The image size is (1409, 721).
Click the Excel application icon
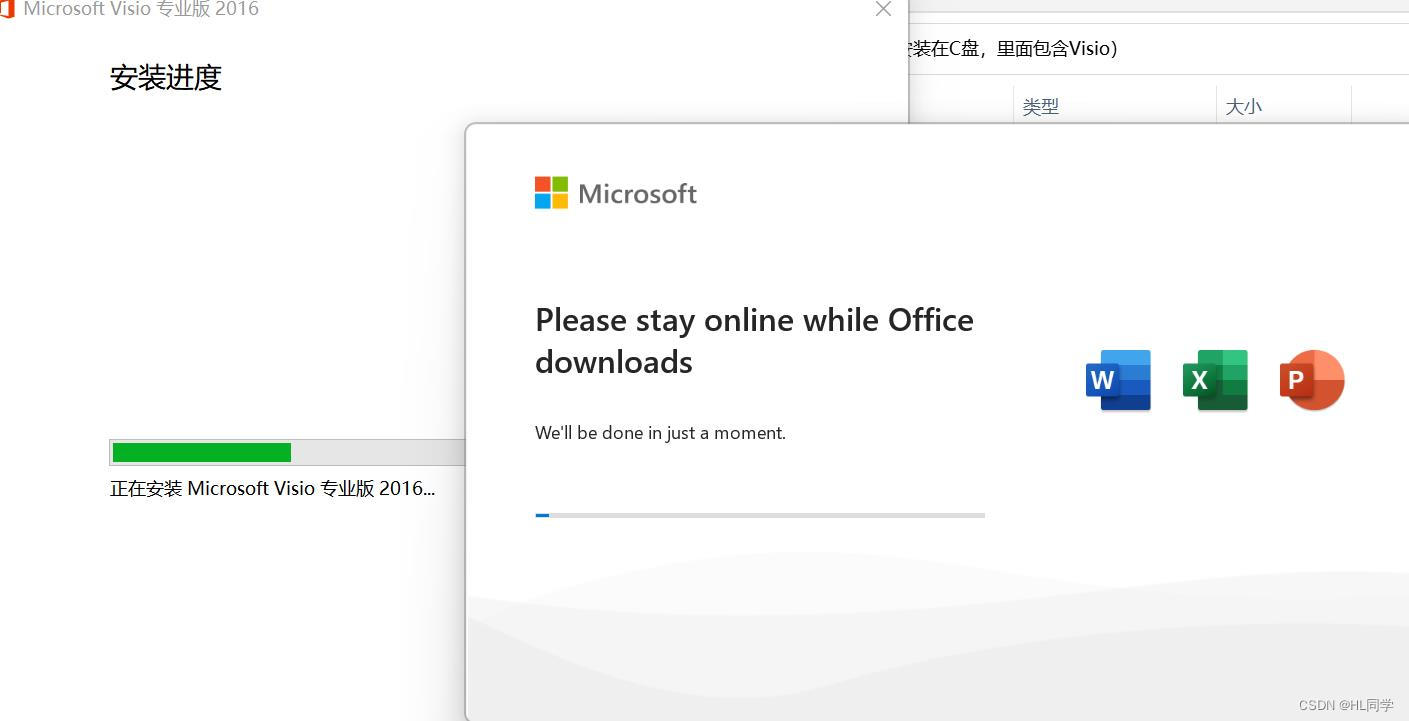tap(1215, 380)
